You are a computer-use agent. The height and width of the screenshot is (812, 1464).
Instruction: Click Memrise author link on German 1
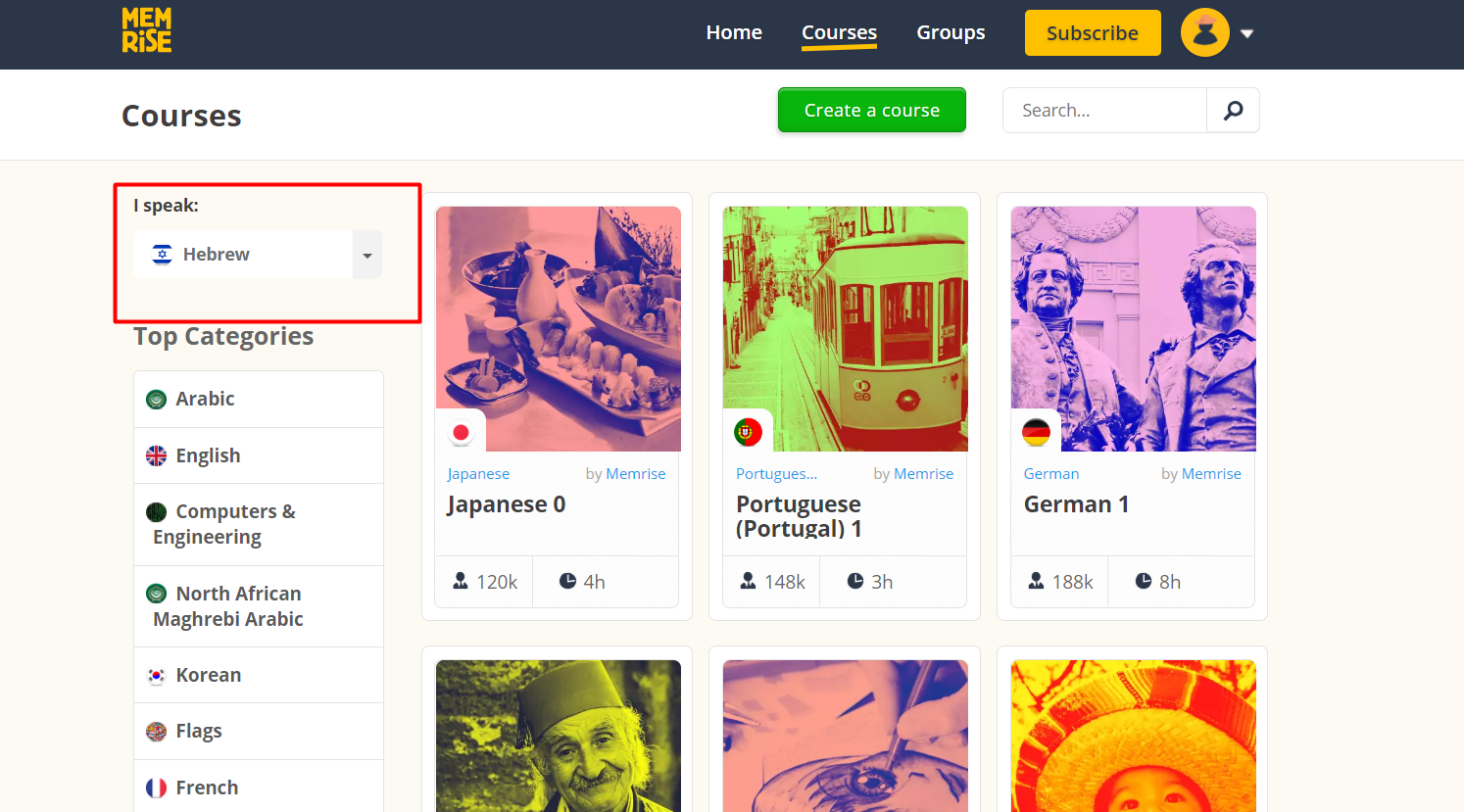1211,474
